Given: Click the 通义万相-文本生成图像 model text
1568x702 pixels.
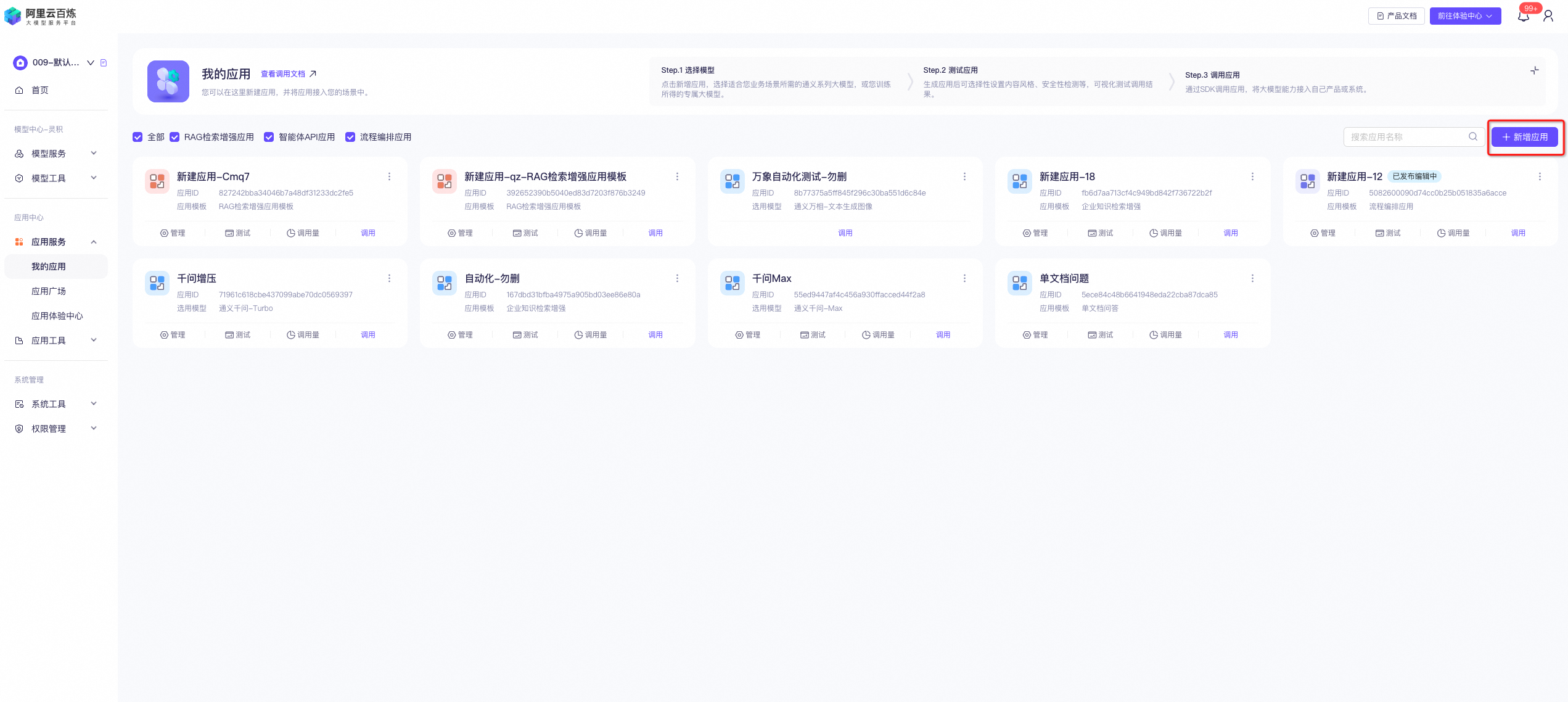Looking at the screenshot, I should tap(833, 207).
